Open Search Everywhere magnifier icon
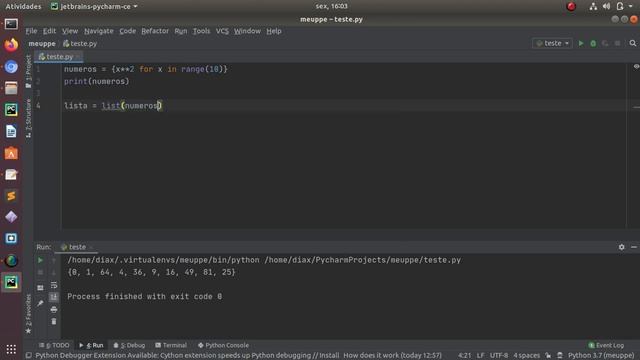 tap(633, 43)
